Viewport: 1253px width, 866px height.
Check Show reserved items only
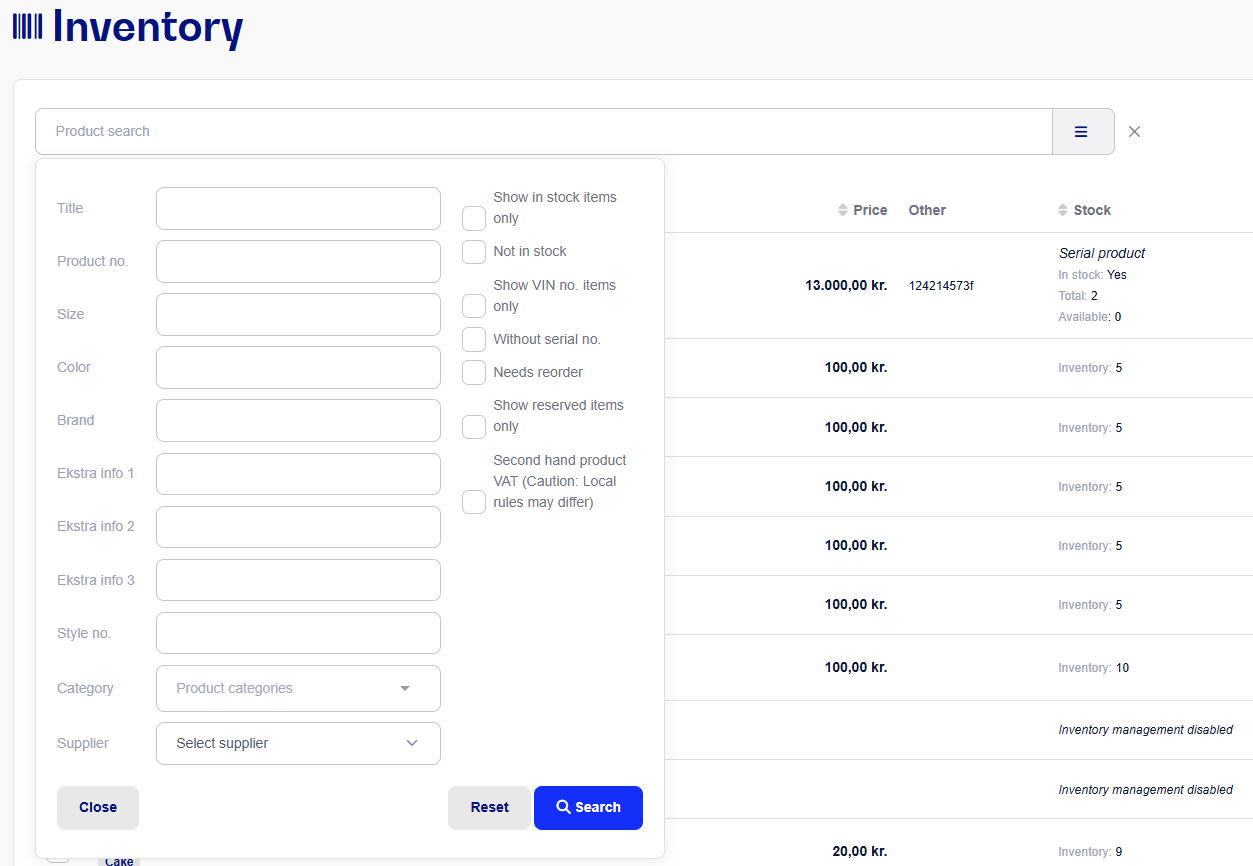point(474,426)
